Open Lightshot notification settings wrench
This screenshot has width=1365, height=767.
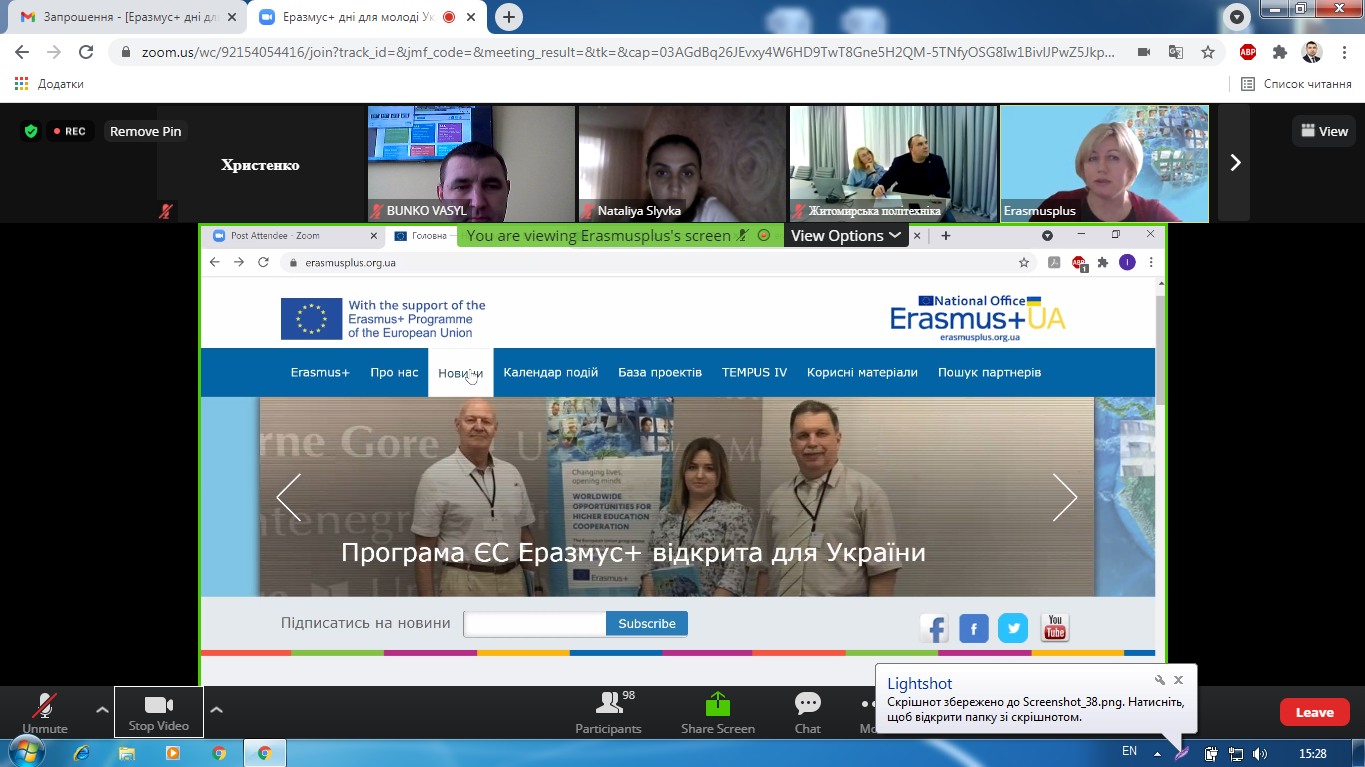point(1160,680)
